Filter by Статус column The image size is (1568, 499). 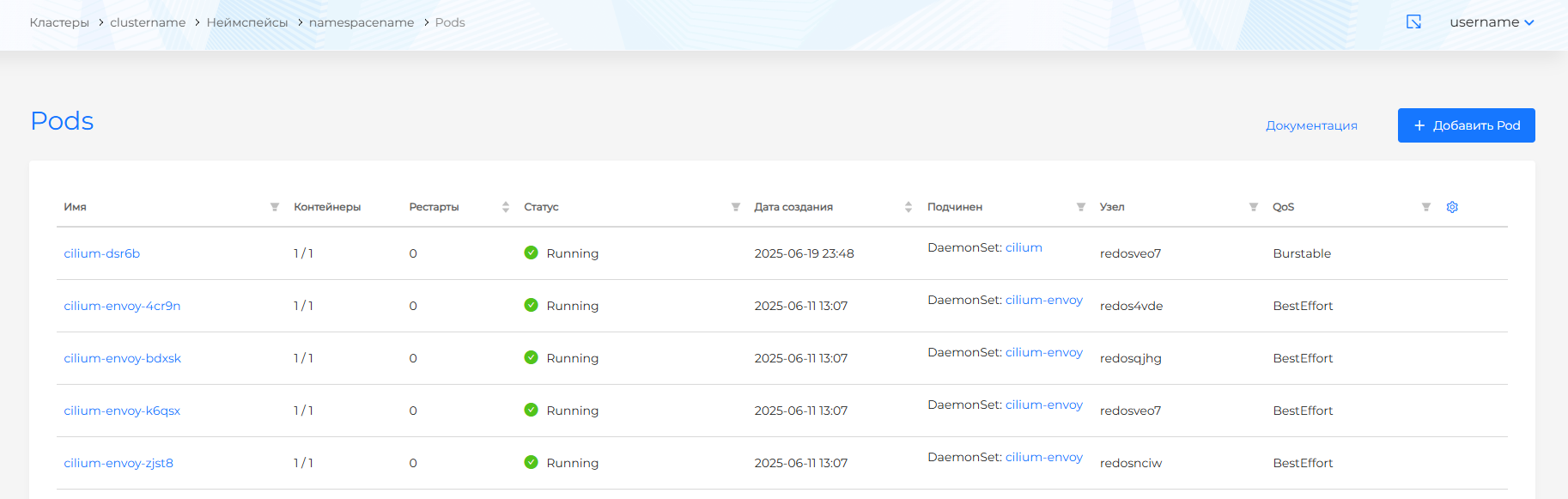[736, 207]
